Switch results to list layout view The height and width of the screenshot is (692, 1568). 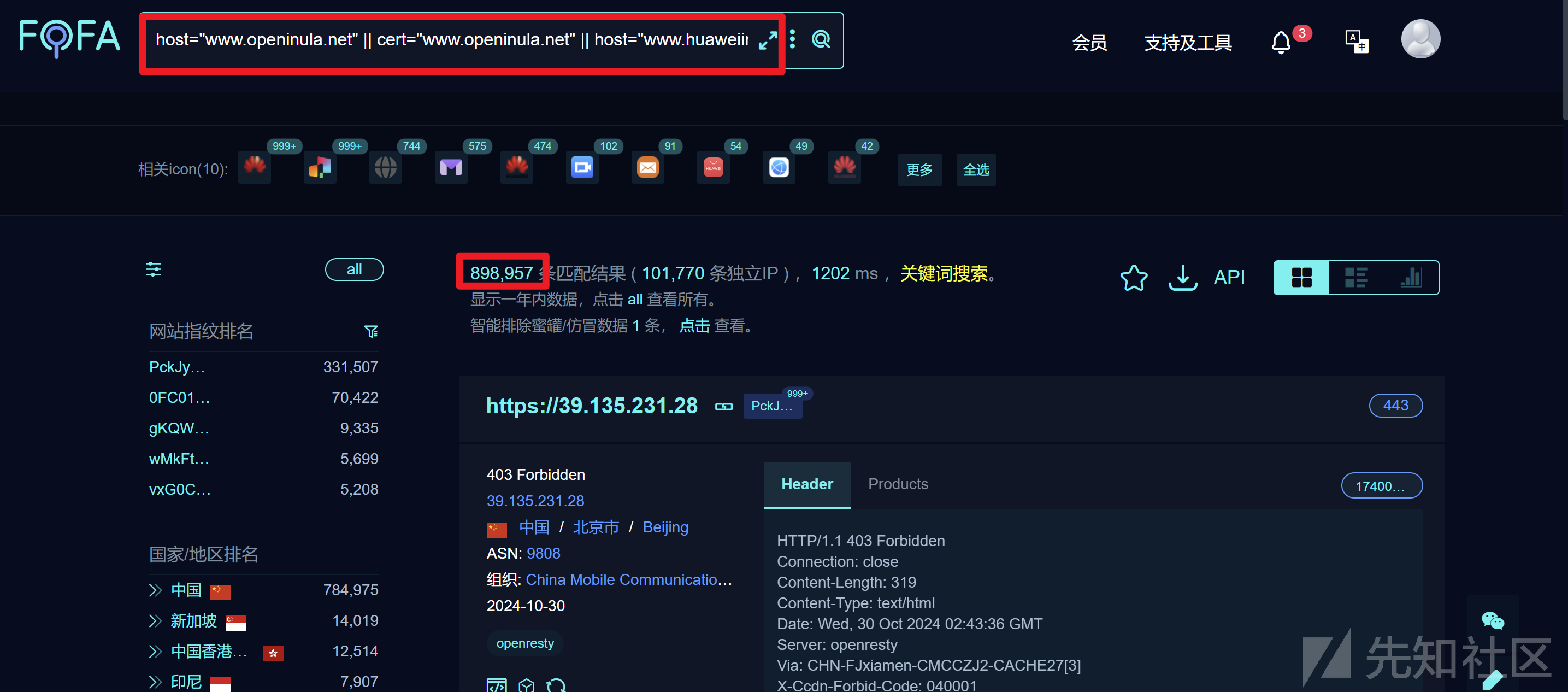(x=1356, y=277)
